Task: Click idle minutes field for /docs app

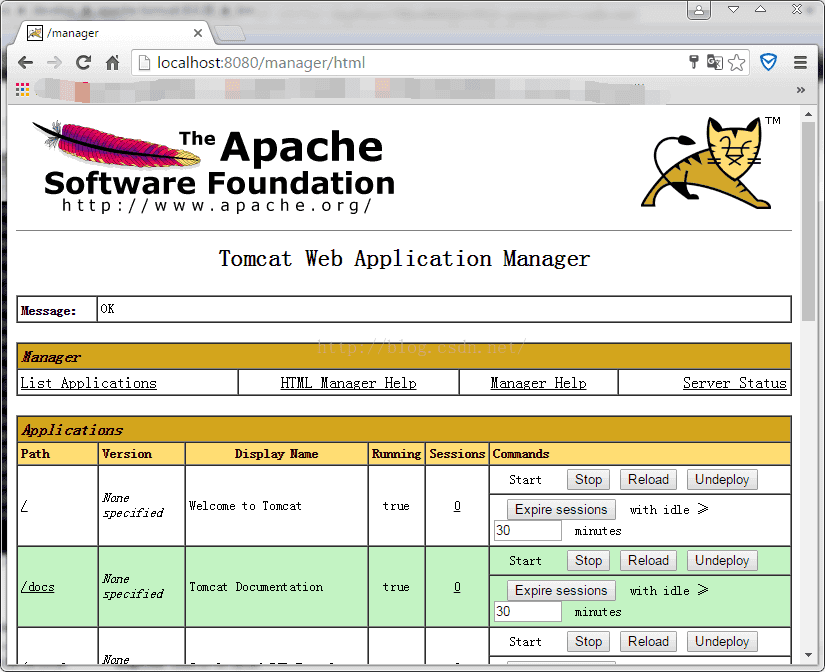Action: [x=527, y=611]
